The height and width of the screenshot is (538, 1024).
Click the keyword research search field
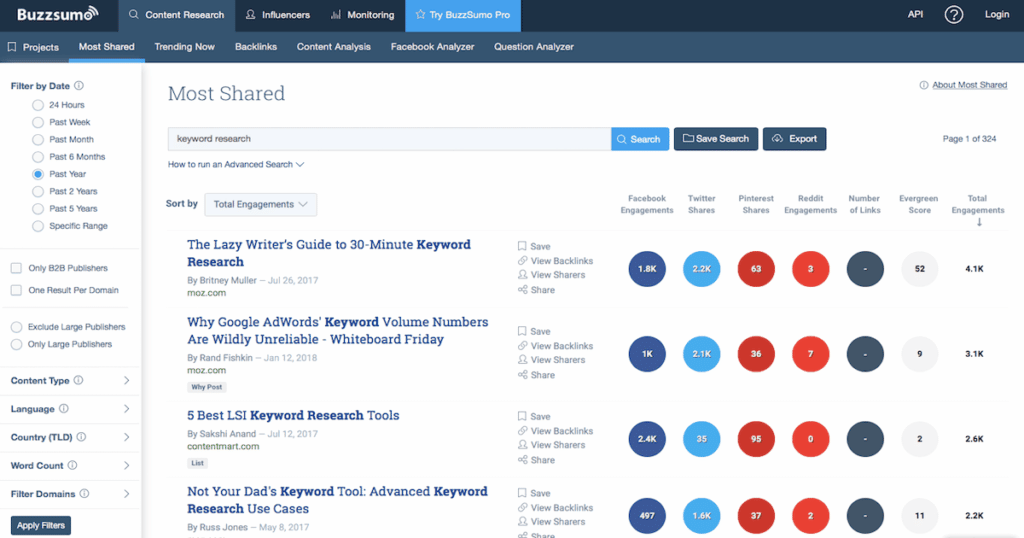(x=388, y=139)
